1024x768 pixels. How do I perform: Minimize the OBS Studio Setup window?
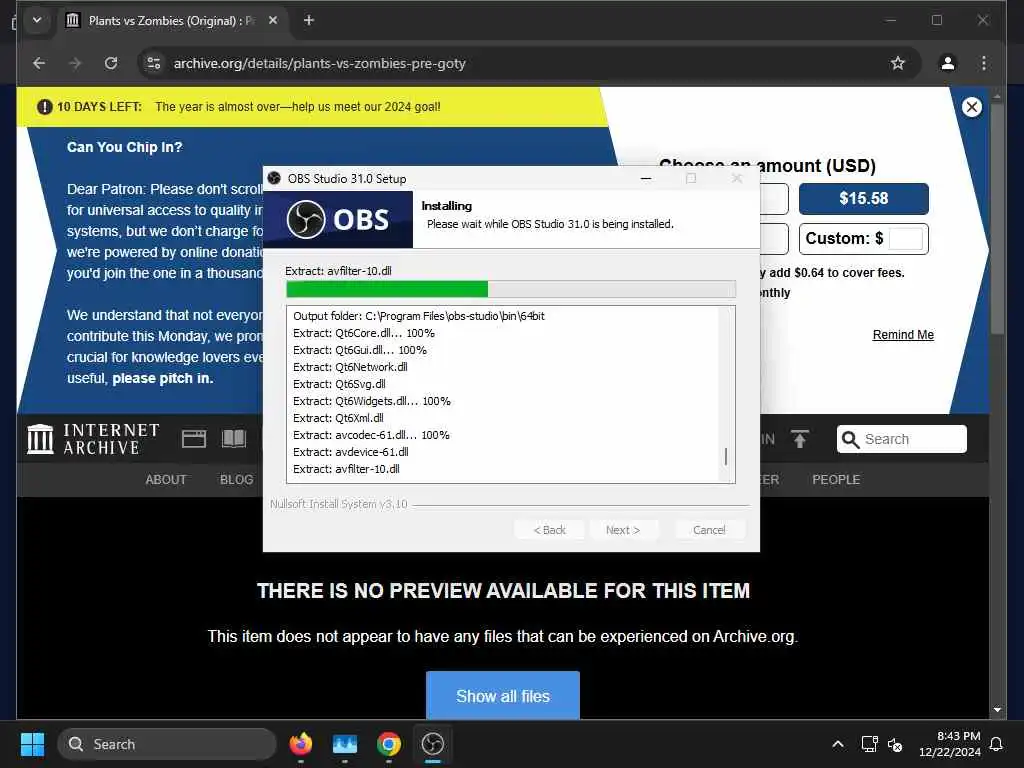[646, 178]
